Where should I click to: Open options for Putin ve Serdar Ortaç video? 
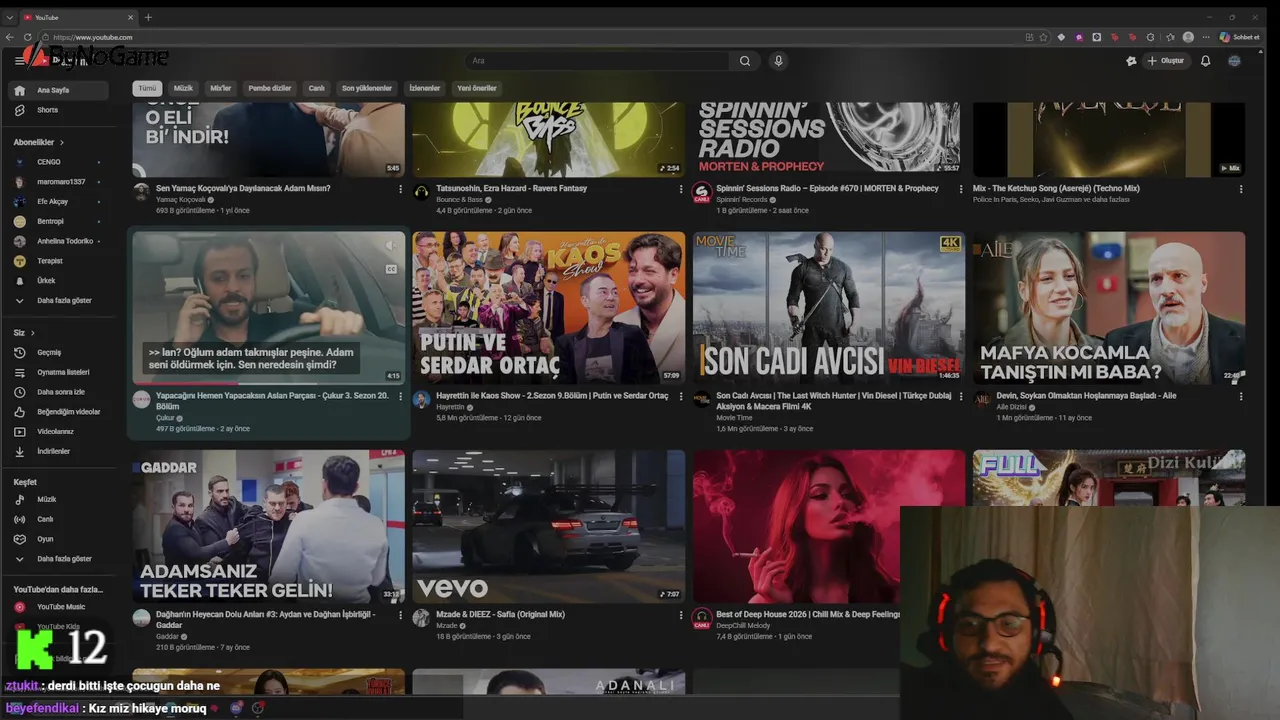click(x=681, y=397)
